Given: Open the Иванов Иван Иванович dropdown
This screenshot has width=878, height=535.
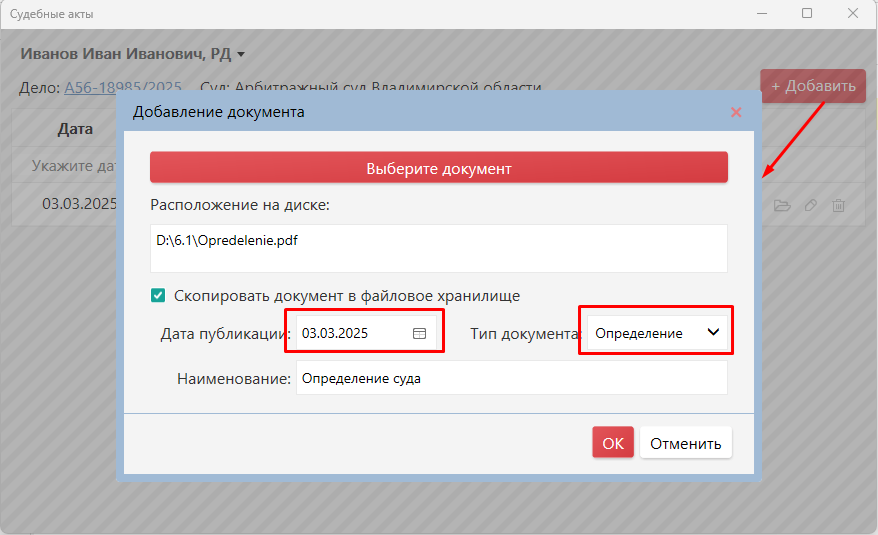Looking at the screenshot, I should point(133,54).
